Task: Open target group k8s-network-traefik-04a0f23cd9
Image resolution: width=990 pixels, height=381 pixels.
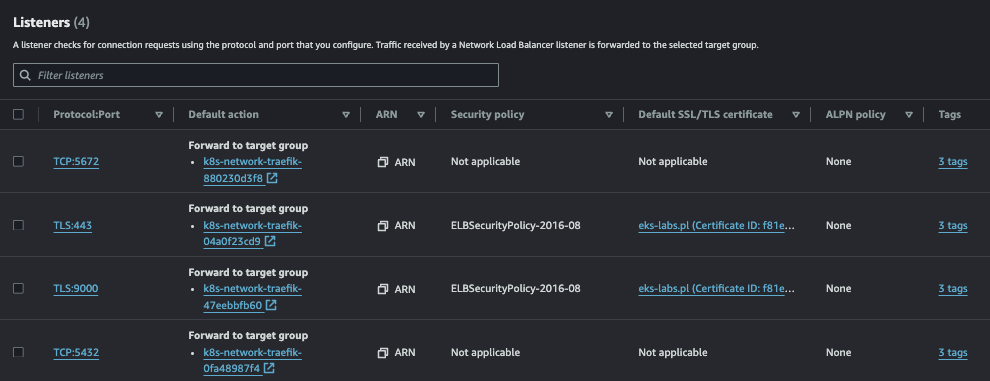Action: (x=253, y=233)
